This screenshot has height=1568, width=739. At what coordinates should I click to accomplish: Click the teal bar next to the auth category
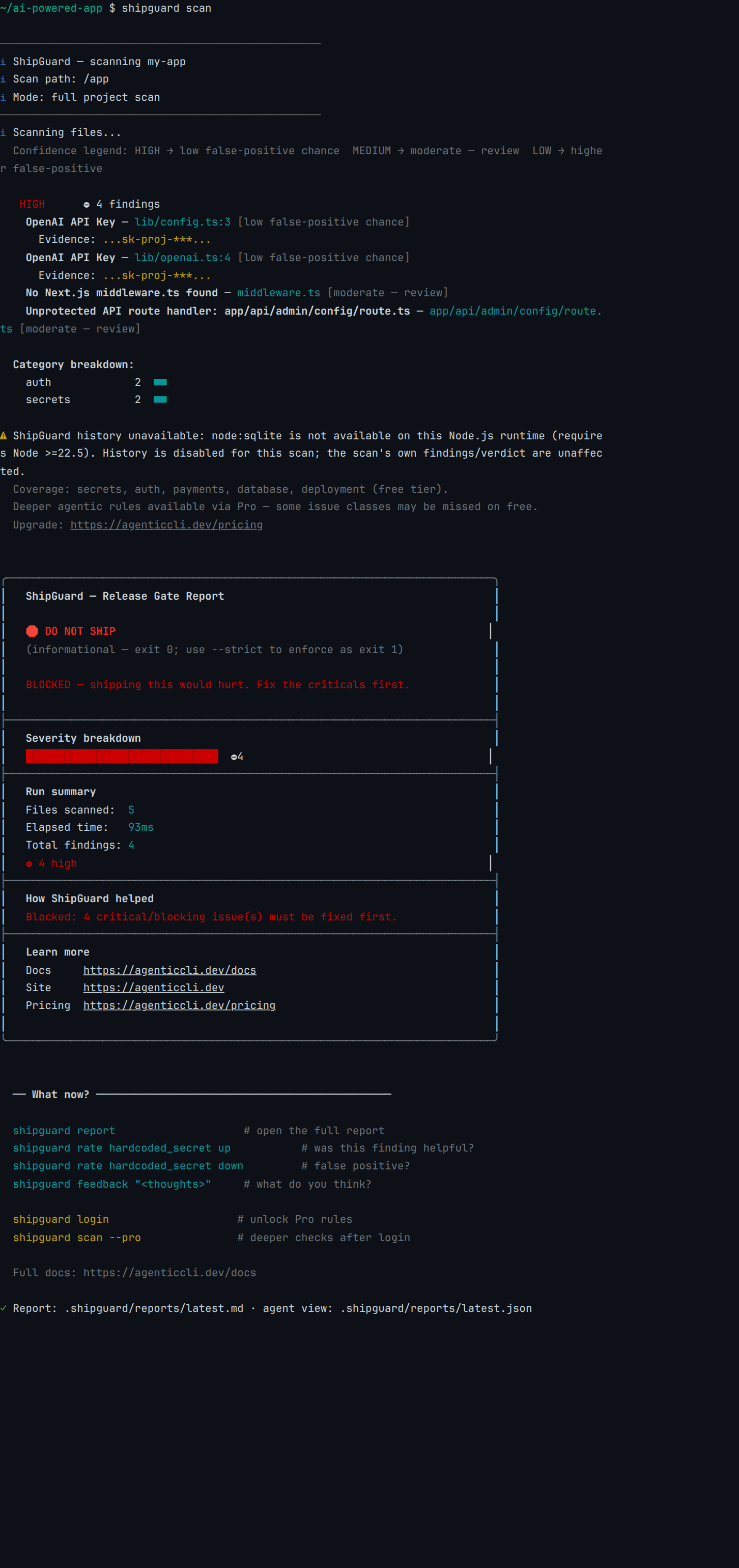click(160, 382)
